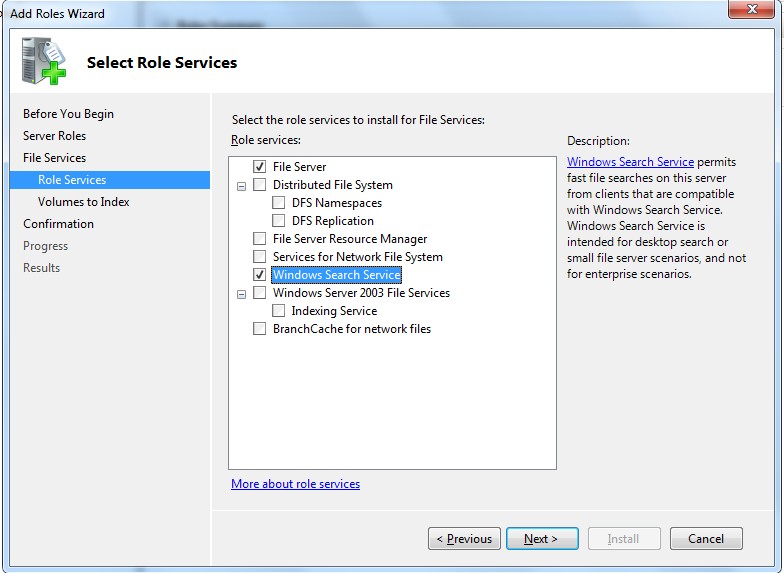Screen dimensions: 784x573
Task: Select the Distributed File System label
Action: [x=332, y=185]
